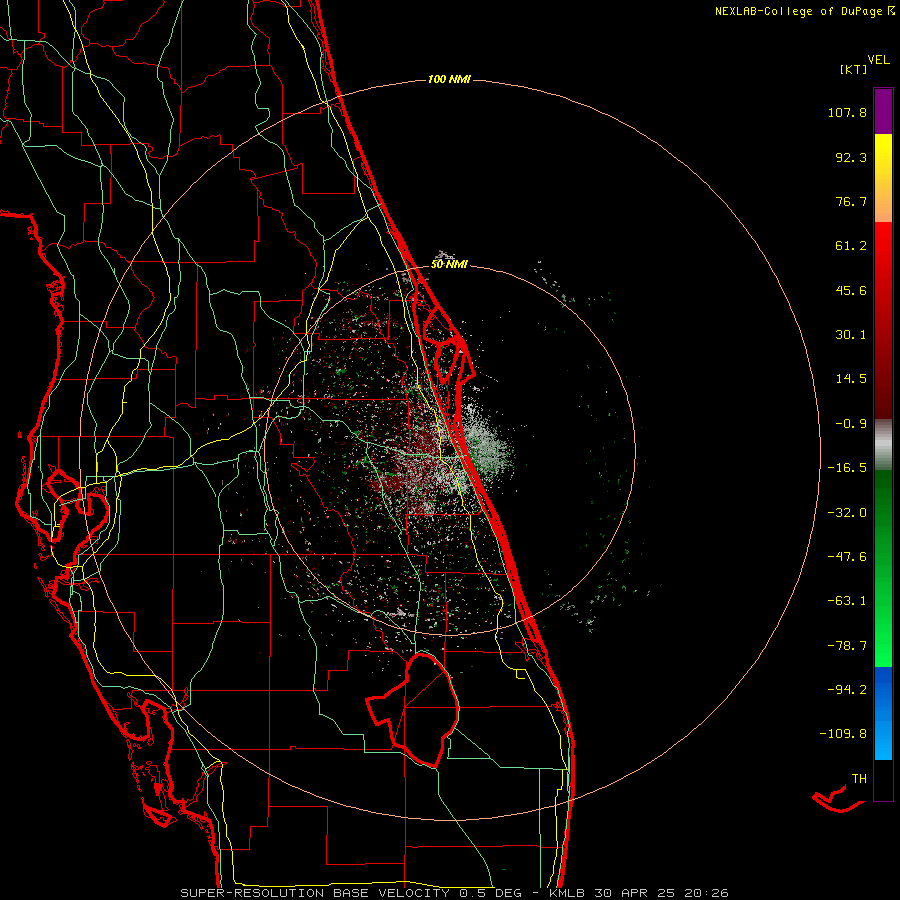900x900 pixels.
Task: Click the -47.6 velocity scale value
Action: point(847,557)
